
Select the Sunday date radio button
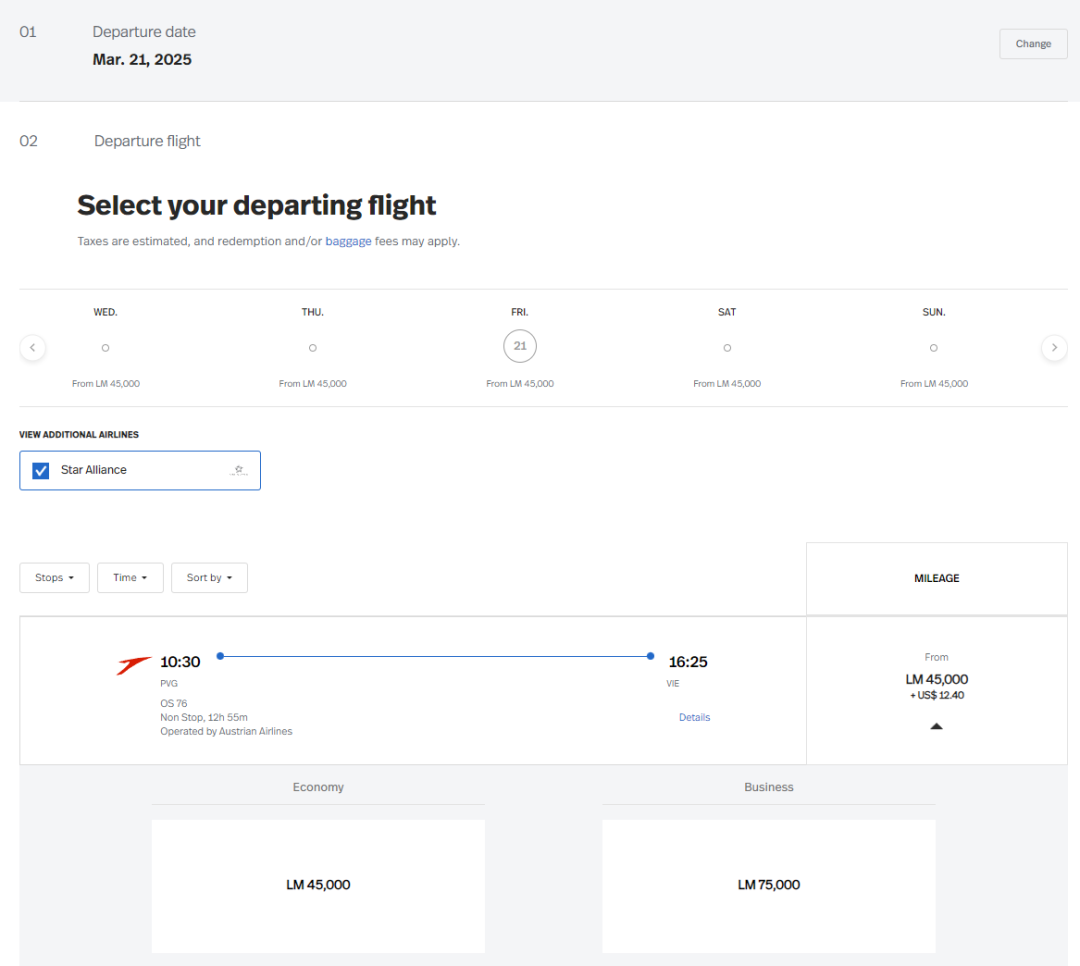934,348
